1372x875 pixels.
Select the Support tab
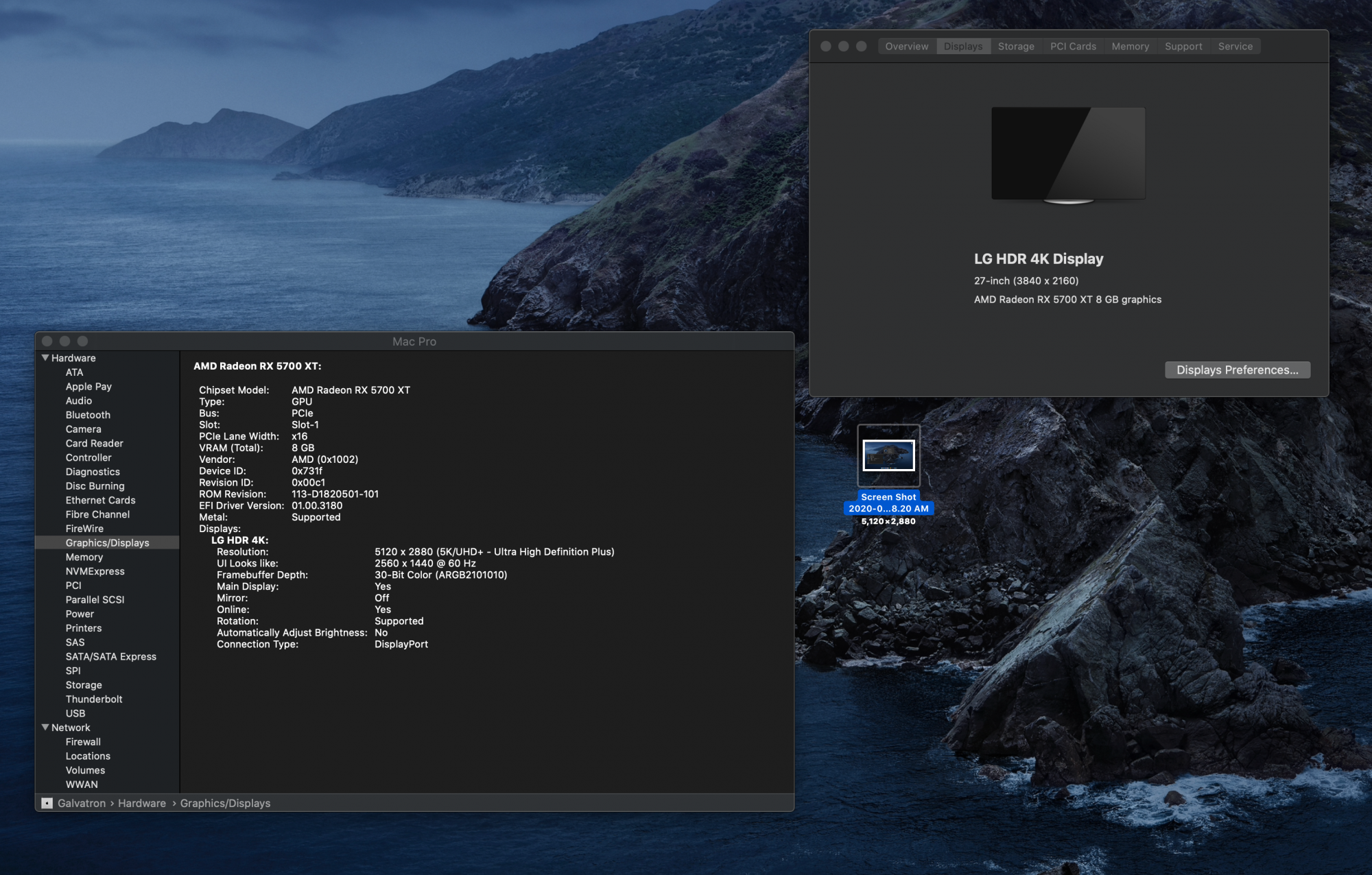(x=1183, y=47)
